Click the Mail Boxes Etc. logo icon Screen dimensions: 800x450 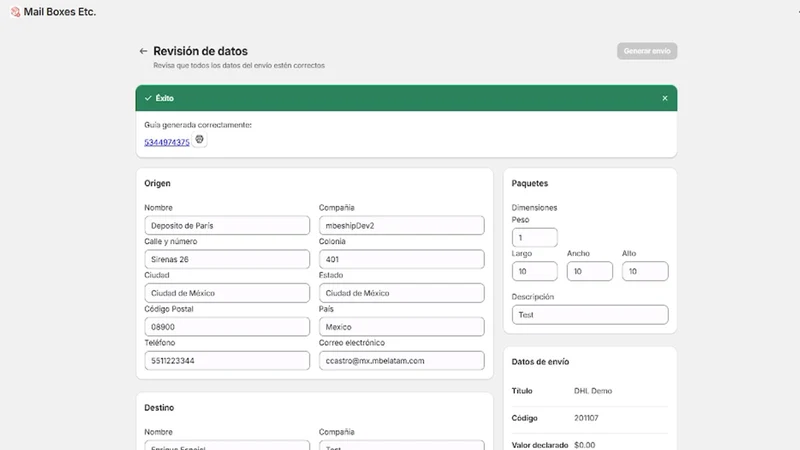coord(15,12)
